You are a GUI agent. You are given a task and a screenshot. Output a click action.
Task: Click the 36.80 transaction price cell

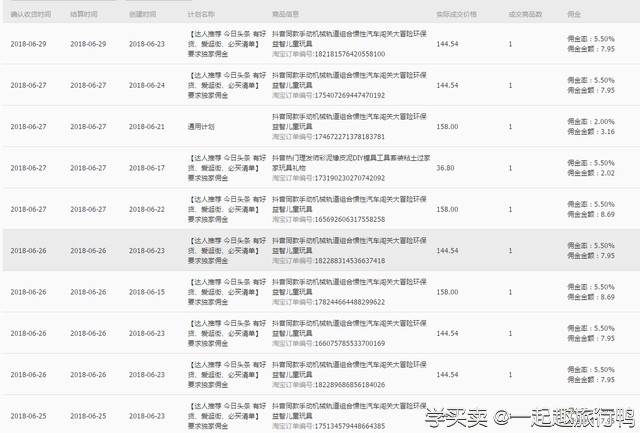(445, 168)
